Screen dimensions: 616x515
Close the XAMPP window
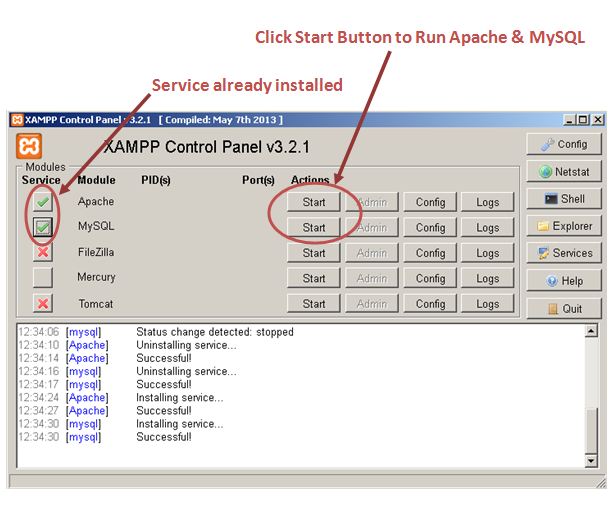[x=598, y=119]
